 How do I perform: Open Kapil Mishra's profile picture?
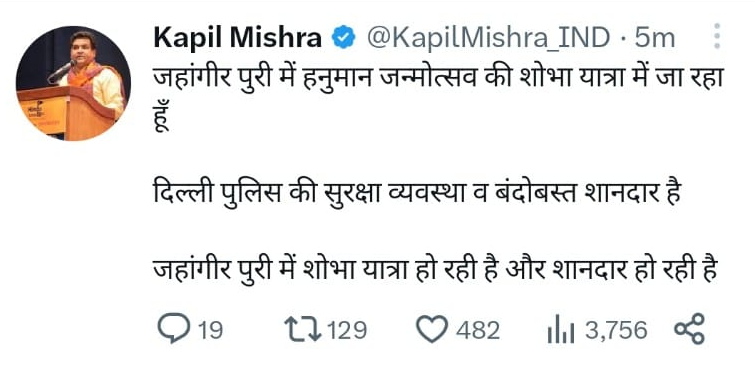point(73,83)
